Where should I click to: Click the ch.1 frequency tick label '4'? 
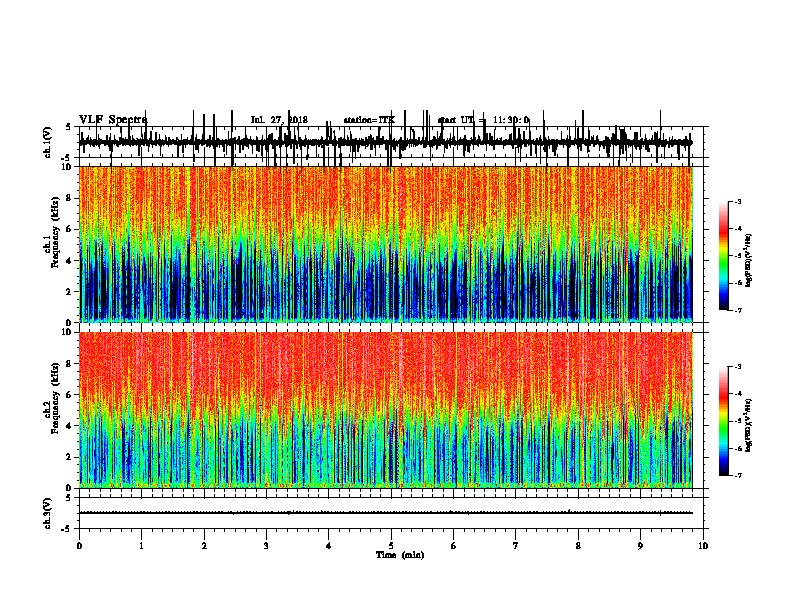pos(70,261)
